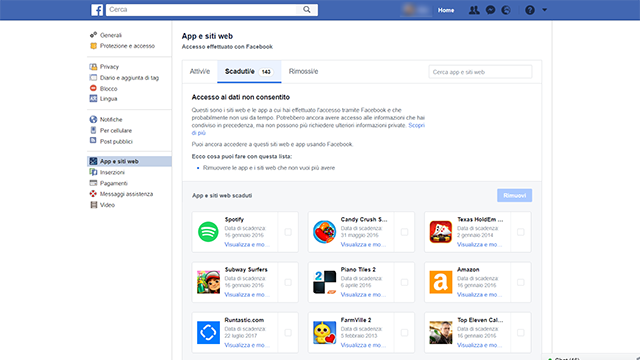The width and height of the screenshot is (640, 360).
Task: Click the Candy Crush app icon
Action: (x=324, y=232)
